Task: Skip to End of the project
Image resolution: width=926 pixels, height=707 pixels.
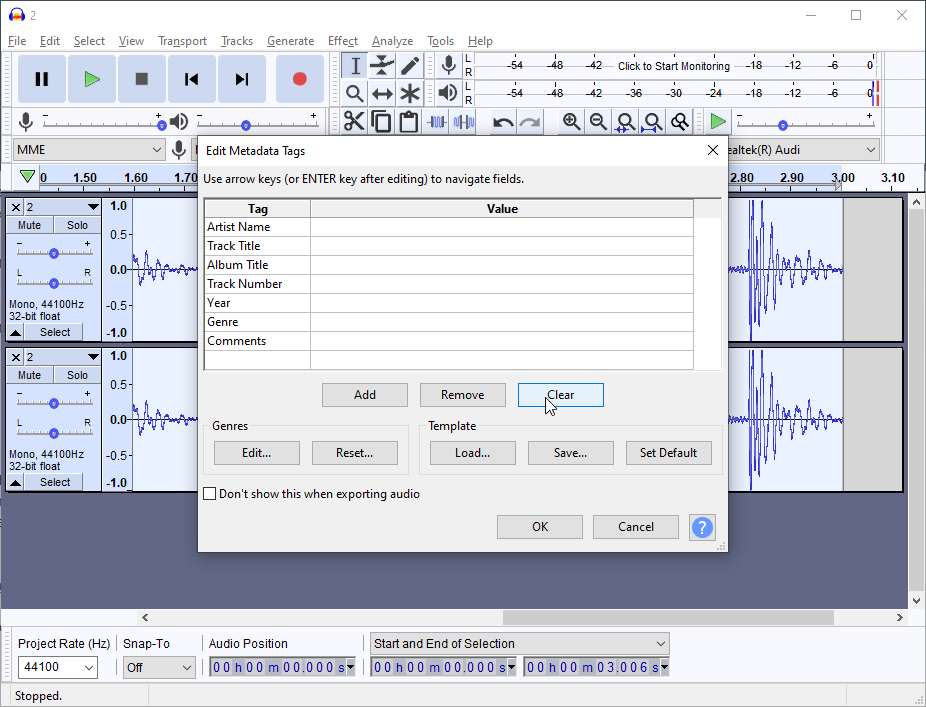Action: tap(242, 79)
